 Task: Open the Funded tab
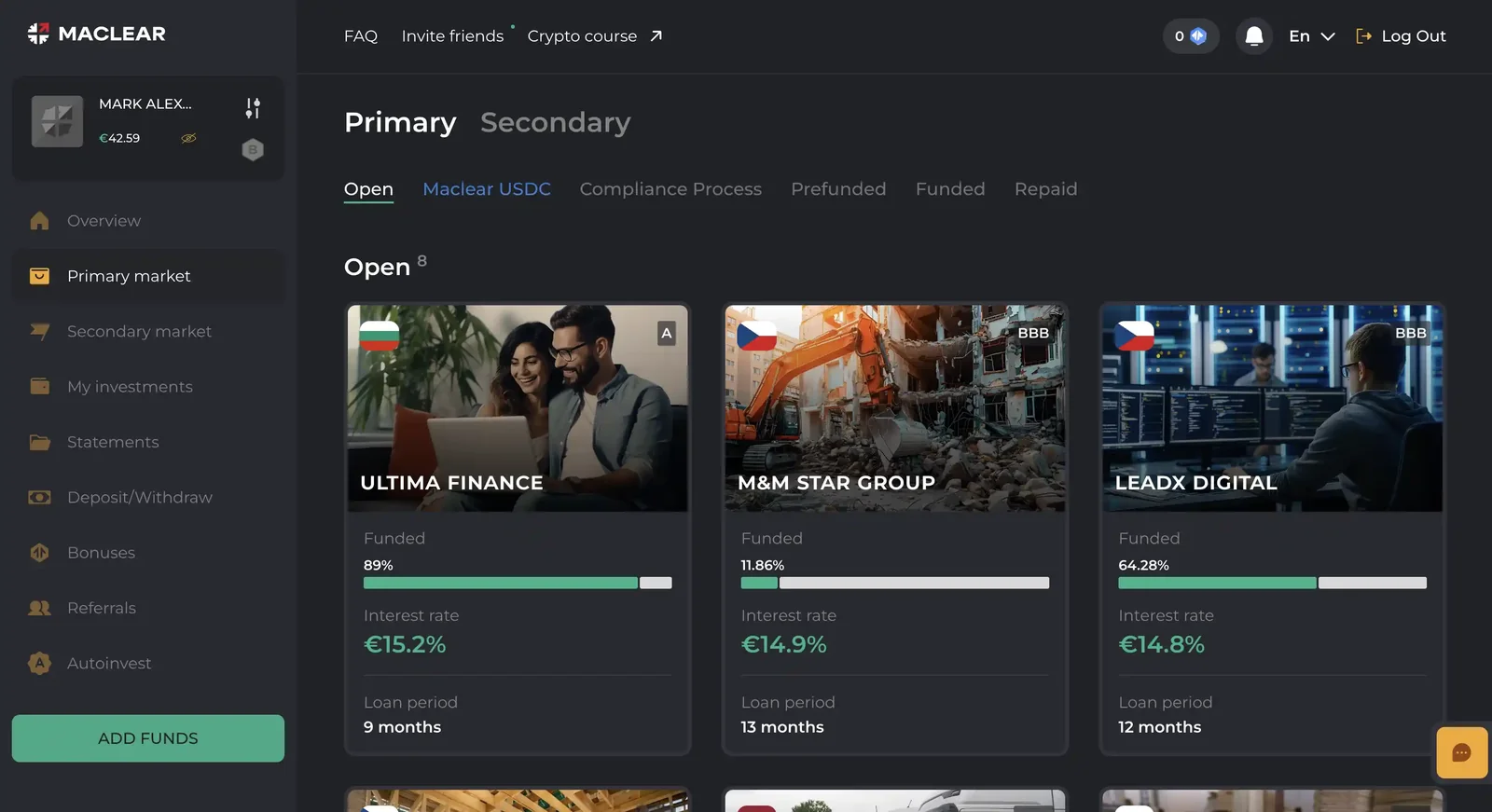coord(950,189)
